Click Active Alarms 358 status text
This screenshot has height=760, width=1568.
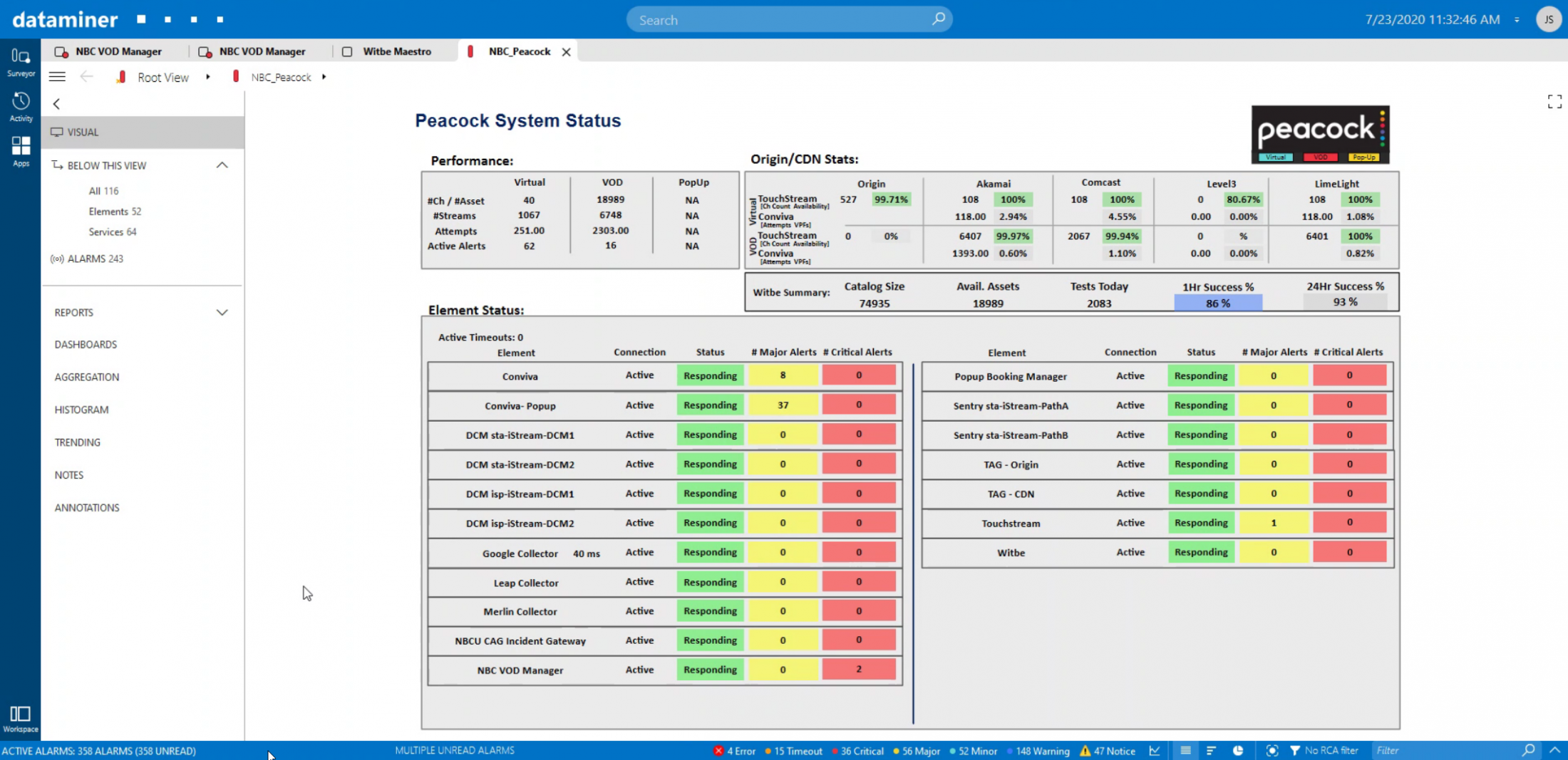click(x=99, y=751)
